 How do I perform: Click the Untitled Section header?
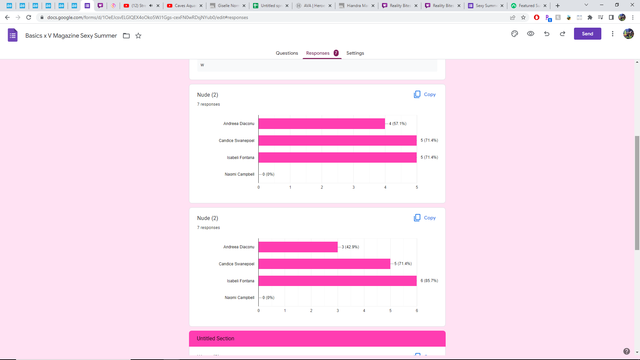[x=317, y=338]
